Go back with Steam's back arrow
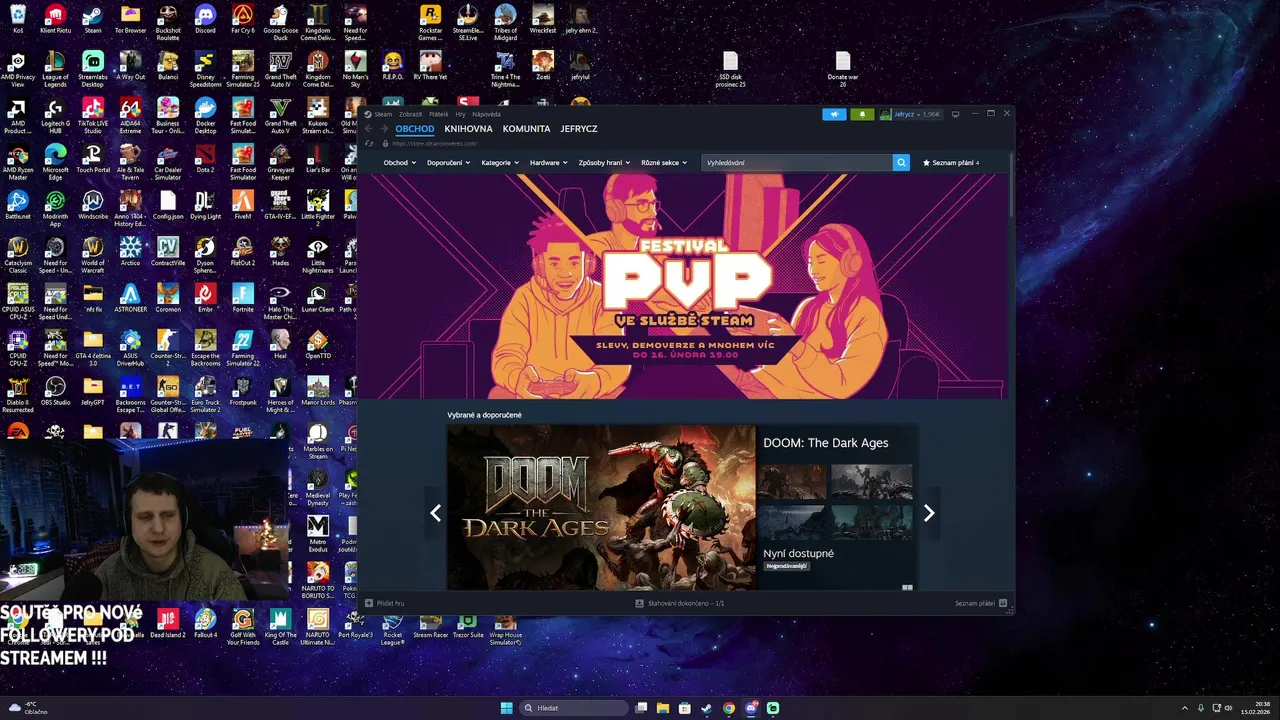Image resolution: width=1280 pixels, height=720 pixels. 368,129
